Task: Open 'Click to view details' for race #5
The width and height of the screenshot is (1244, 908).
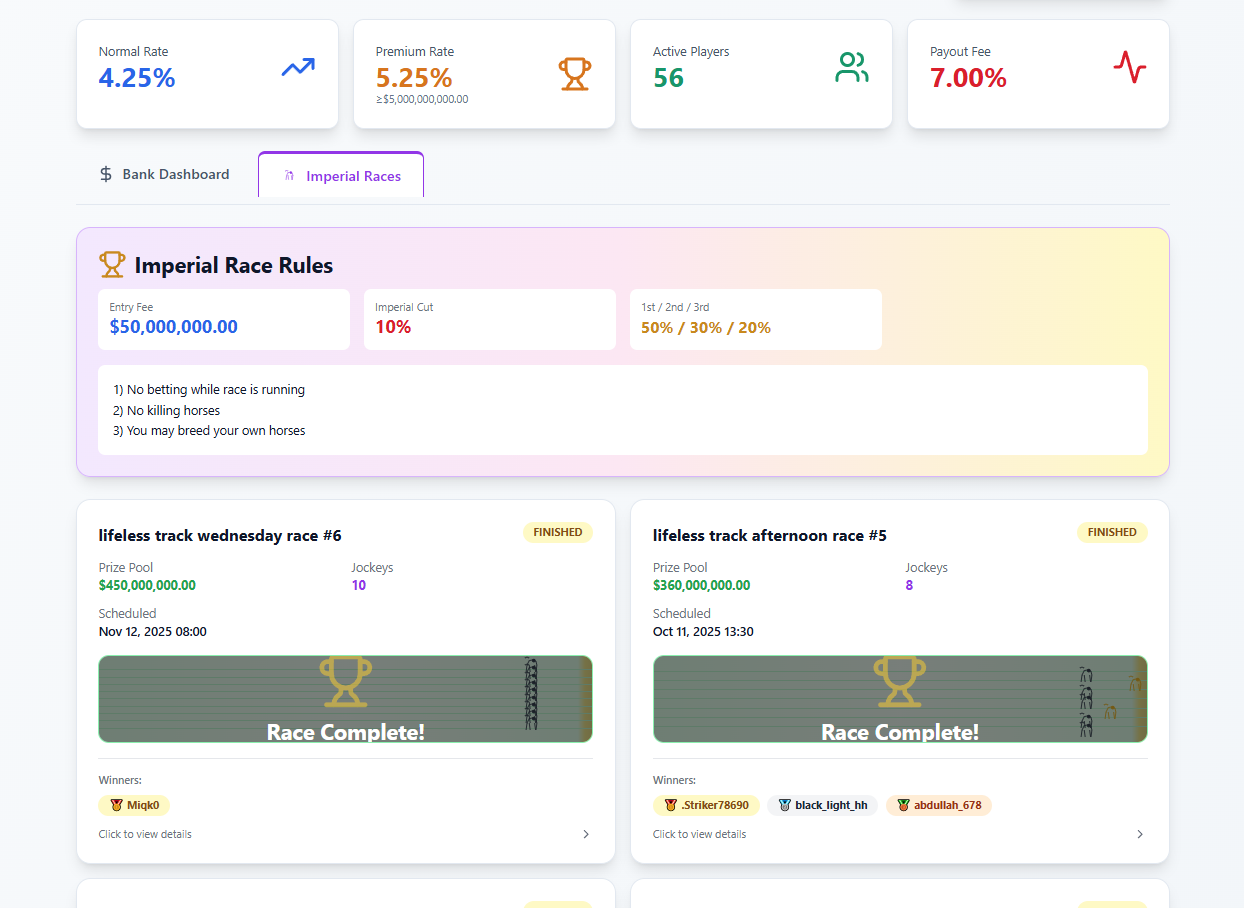Action: [x=699, y=834]
